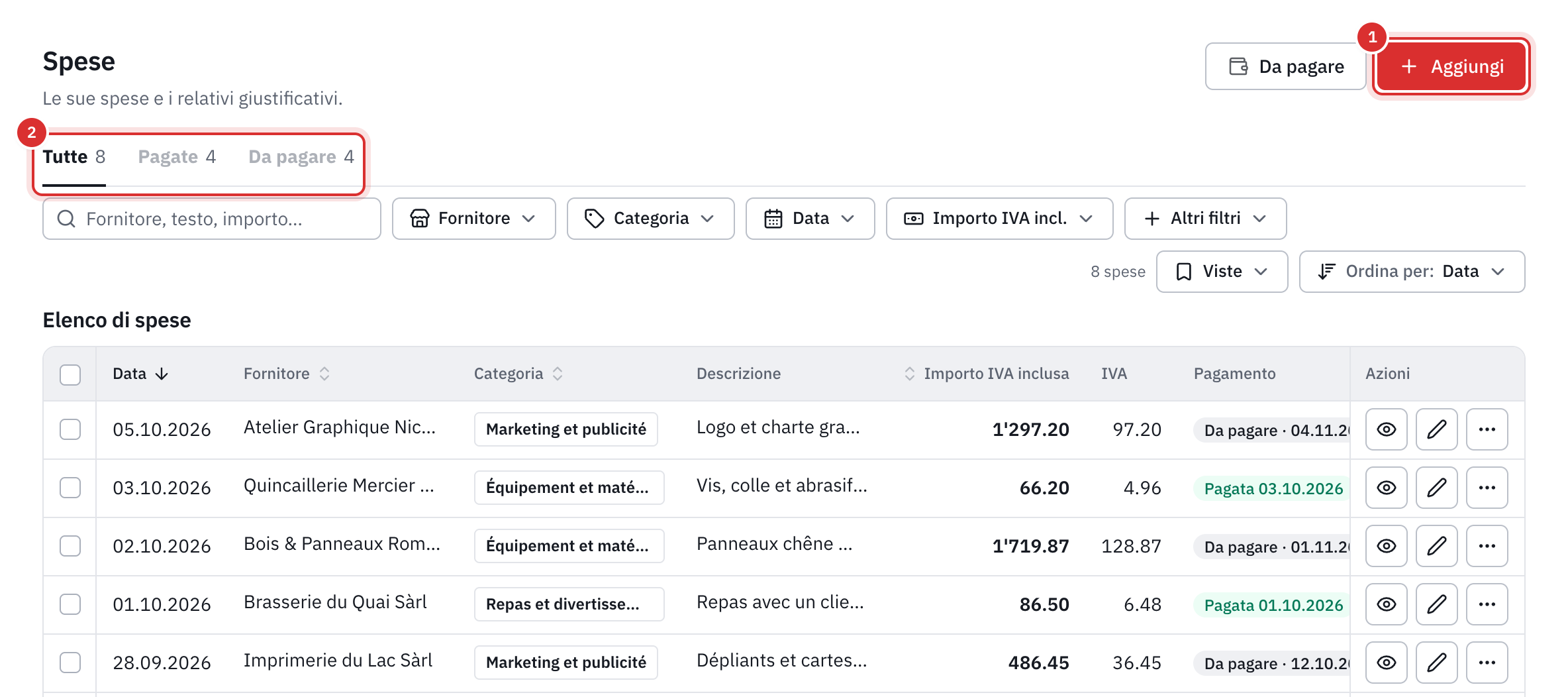This screenshot has width=1568, height=697.
Task: Tick the checkbox for 02.10.2026 Bois & Panneaux
Action: (70, 546)
